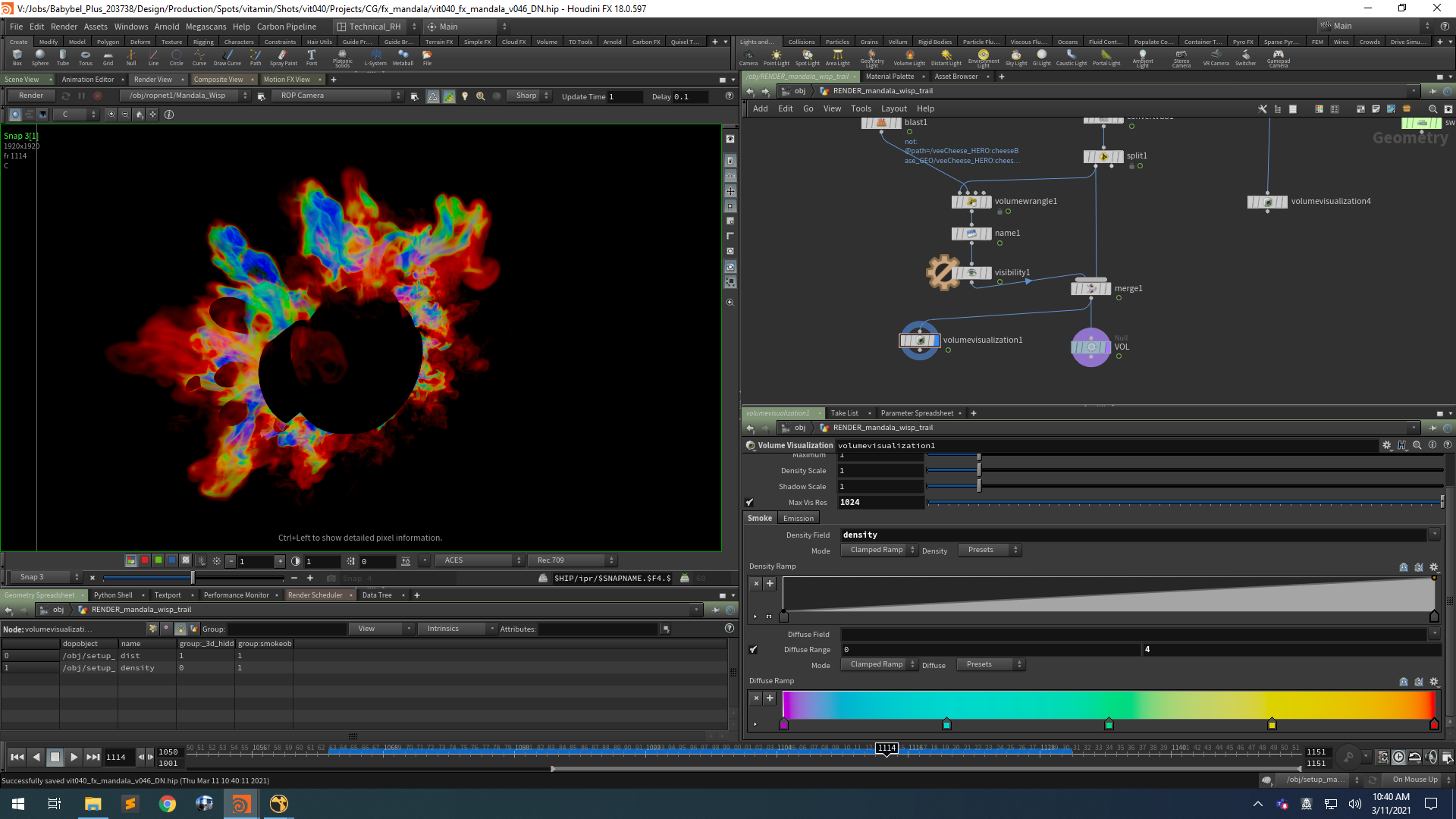The height and width of the screenshot is (819, 1456).
Task: Add an Environment Light from shelf
Action: 984,58
